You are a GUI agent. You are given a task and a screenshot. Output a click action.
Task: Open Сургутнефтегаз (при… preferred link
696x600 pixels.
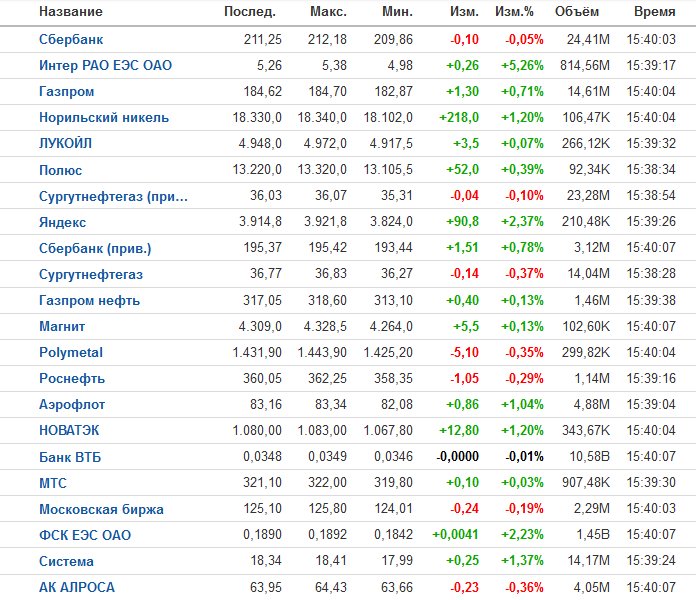[113, 196]
